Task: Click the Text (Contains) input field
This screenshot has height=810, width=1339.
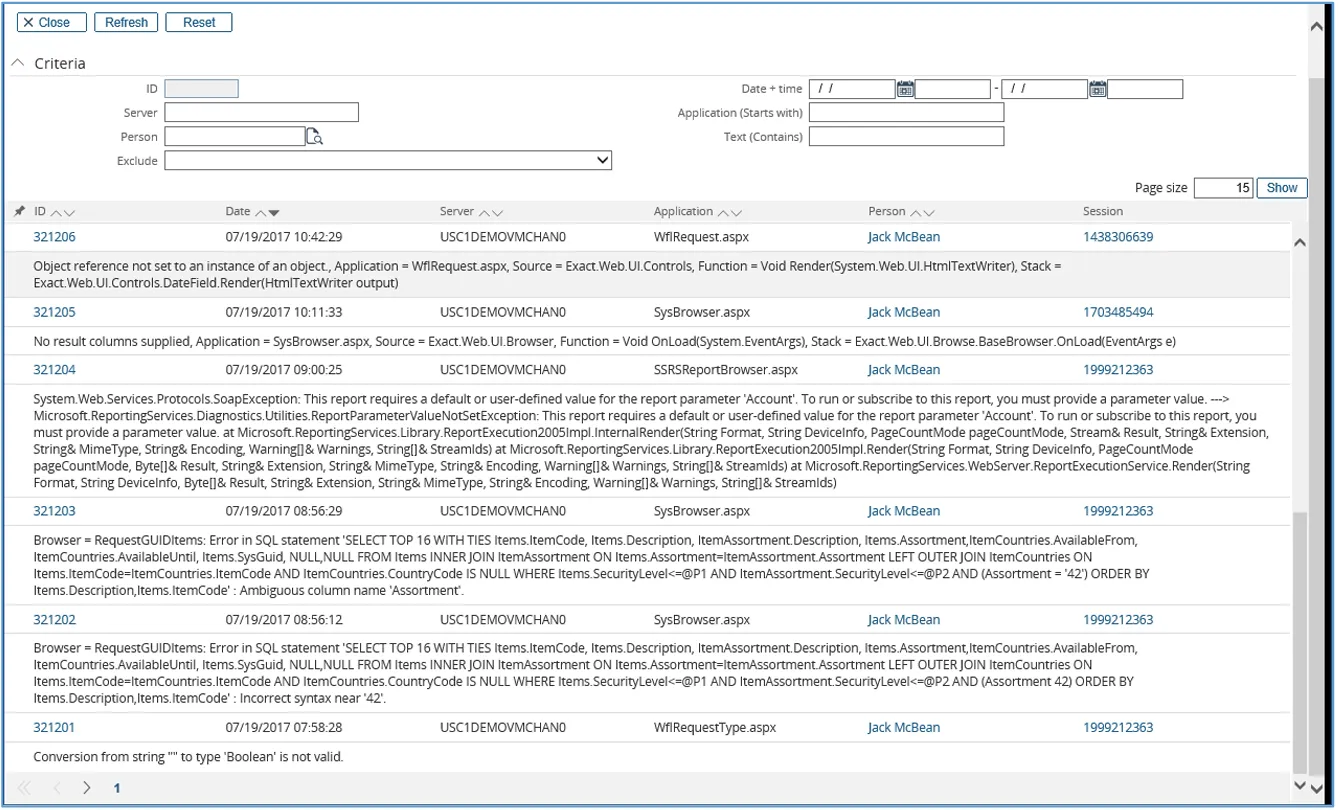Action: (905, 136)
